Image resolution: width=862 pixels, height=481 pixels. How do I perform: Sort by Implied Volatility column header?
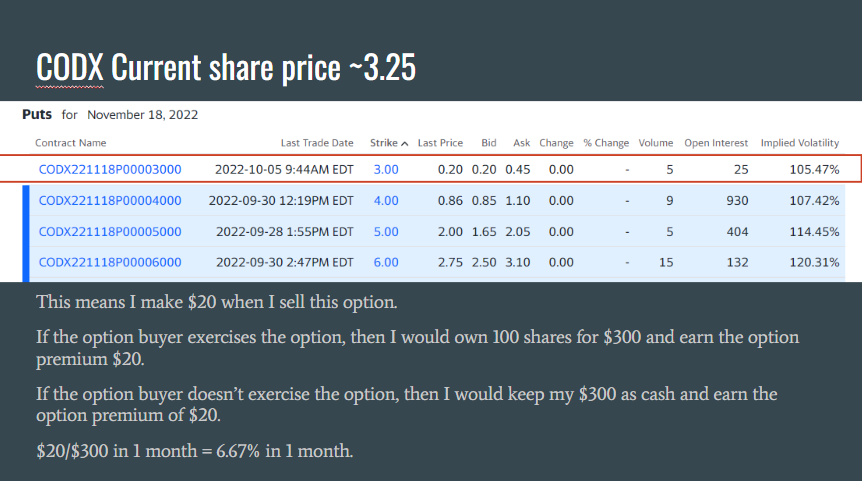pos(799,143)
